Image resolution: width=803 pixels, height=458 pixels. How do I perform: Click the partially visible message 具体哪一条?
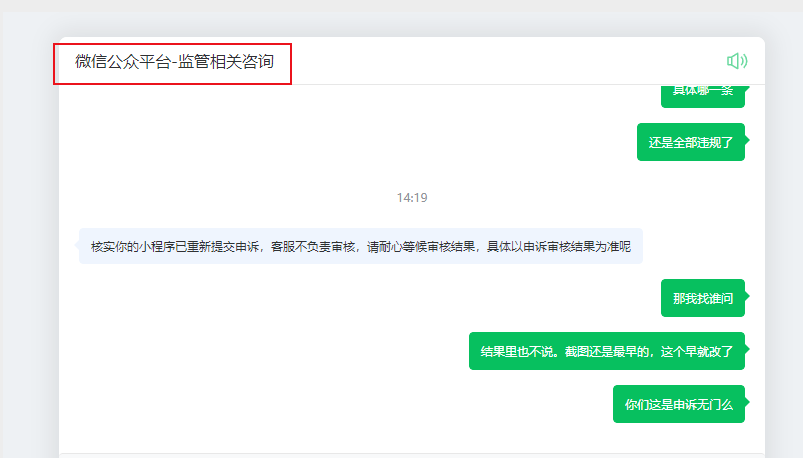pos(703,96)
